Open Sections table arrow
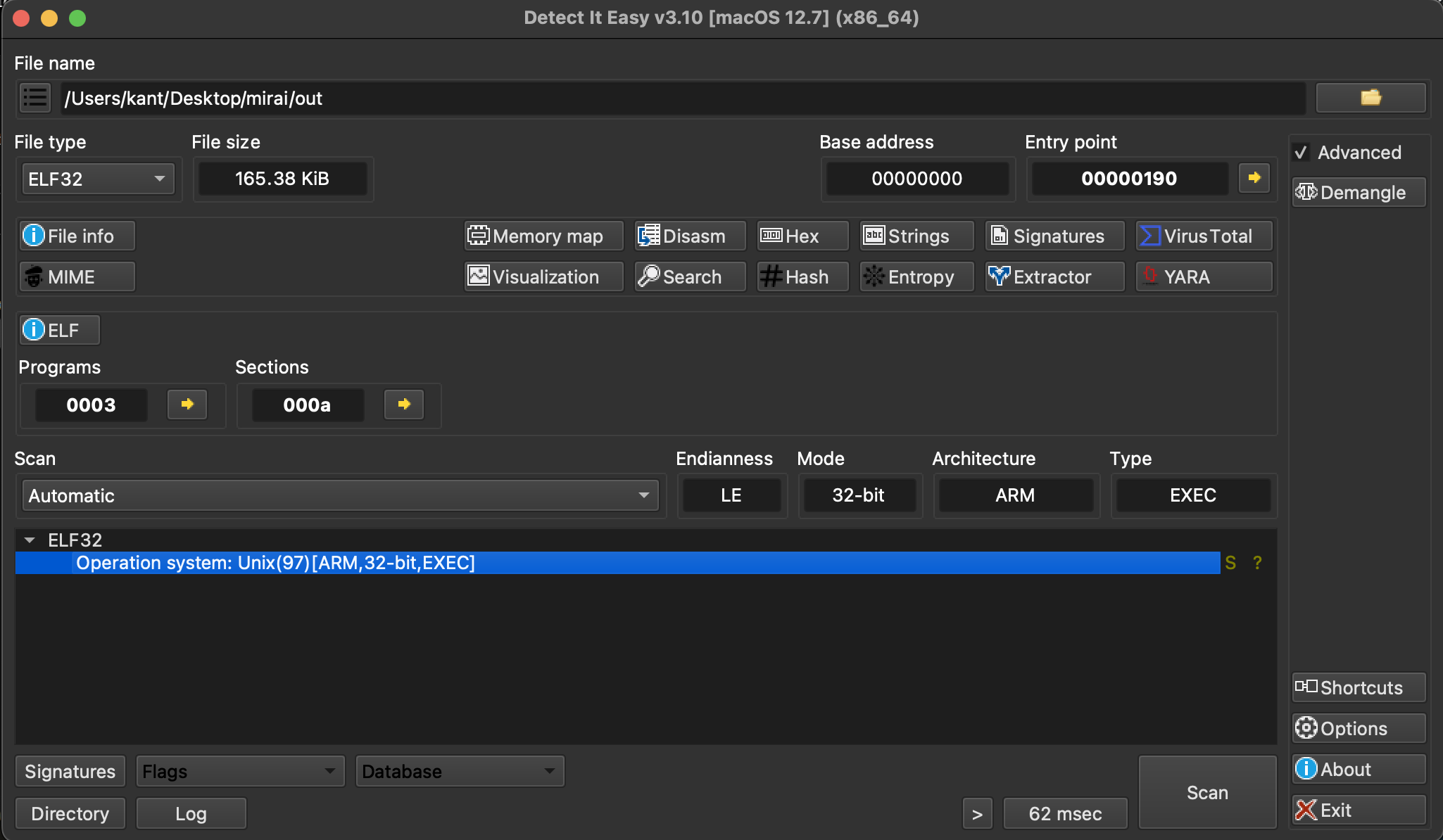The image size is (1443, 840). coord(404,405)
